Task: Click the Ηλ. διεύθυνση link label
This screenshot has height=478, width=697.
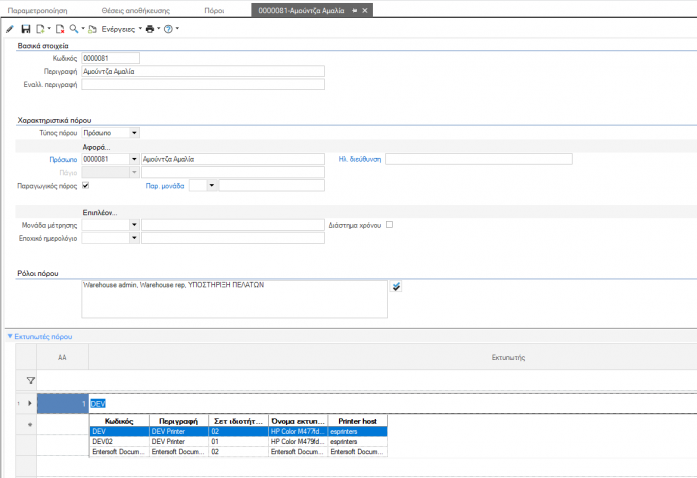Action: [x=360, y=159]
